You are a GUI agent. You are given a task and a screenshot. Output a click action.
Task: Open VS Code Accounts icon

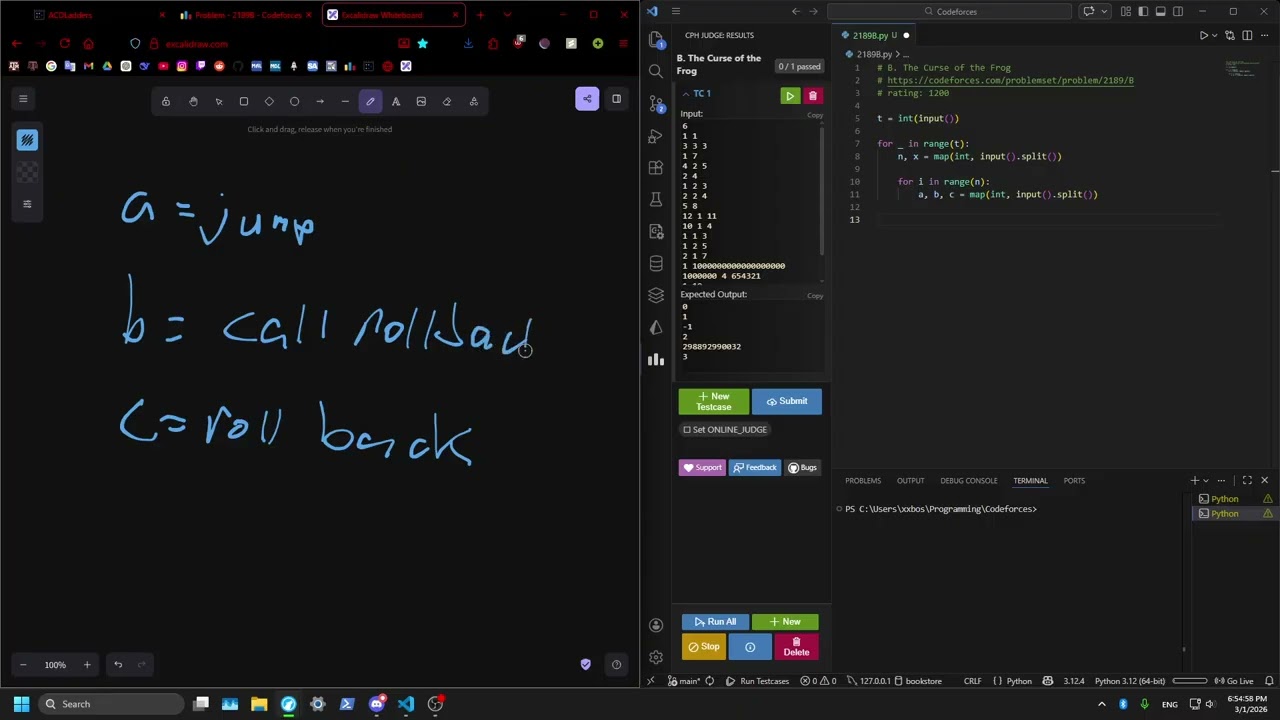click(656, 625)
